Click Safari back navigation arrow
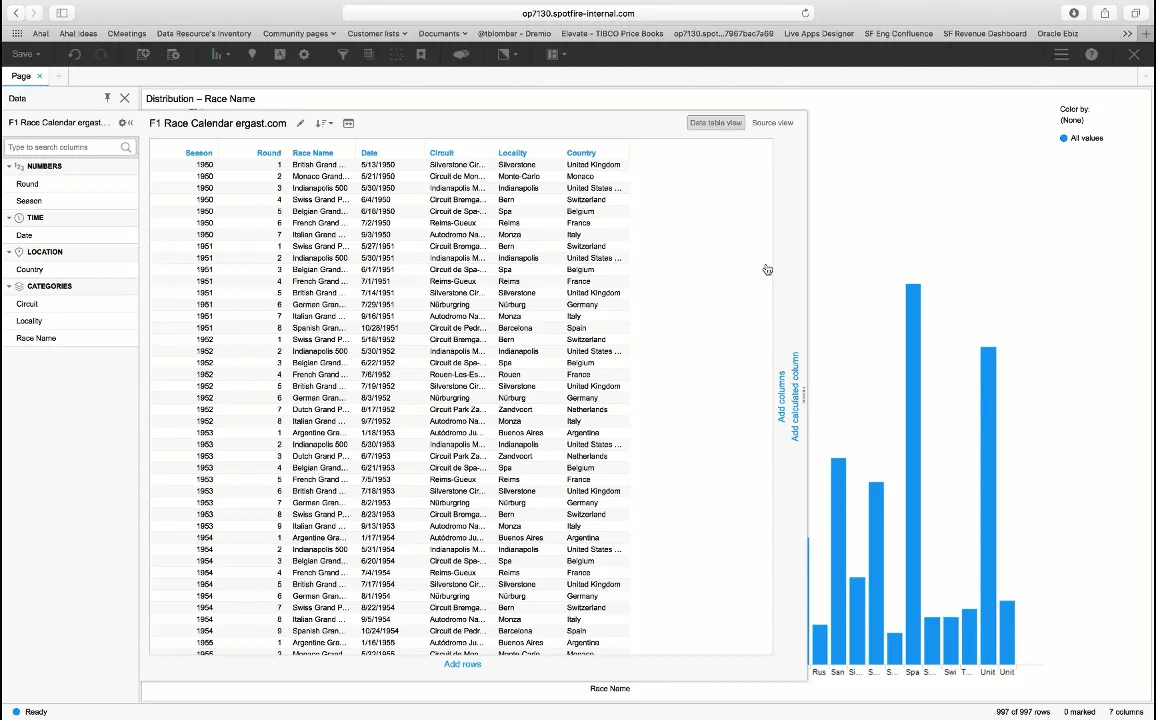 15,13
